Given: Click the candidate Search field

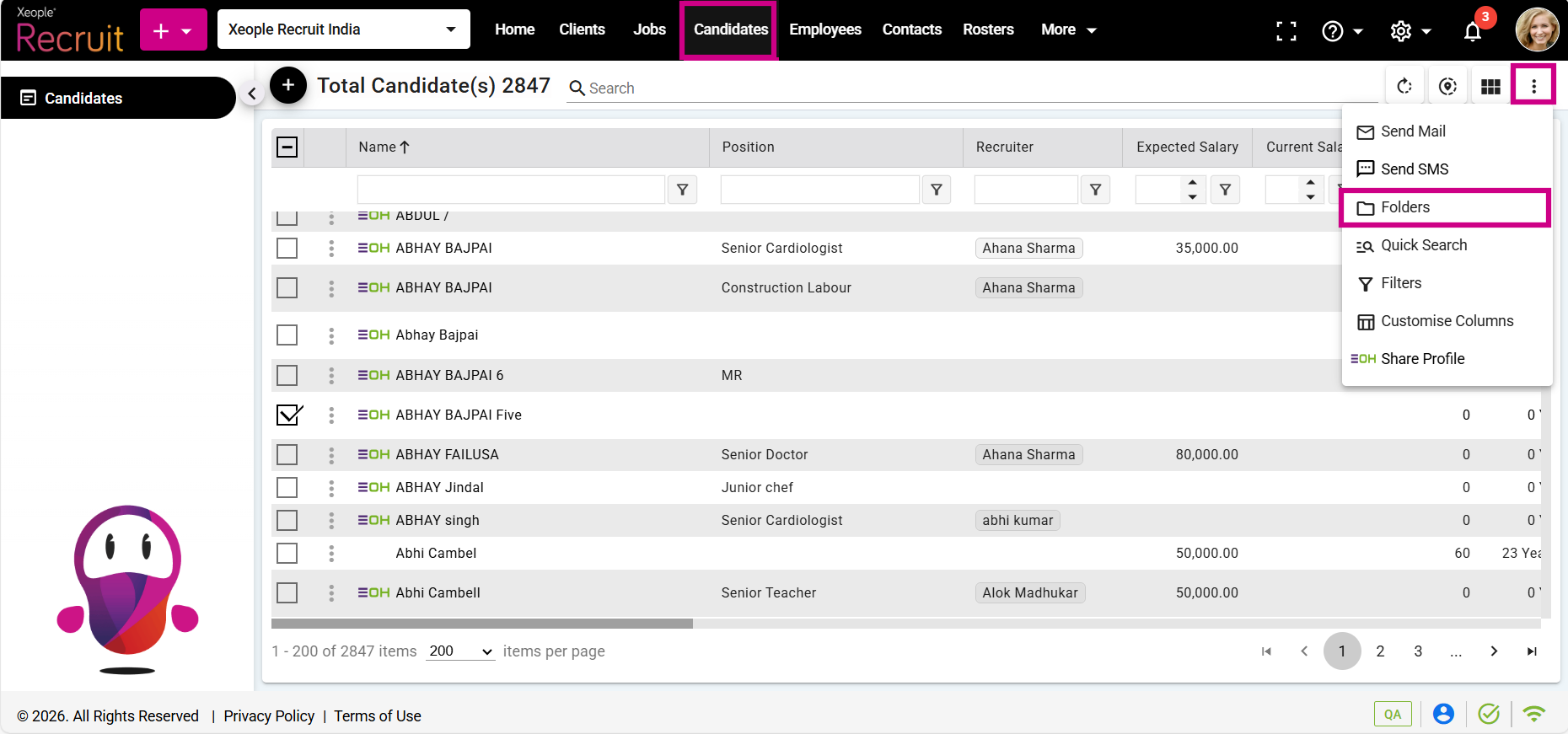Looking at the screenshot, I should click(969, 88).
